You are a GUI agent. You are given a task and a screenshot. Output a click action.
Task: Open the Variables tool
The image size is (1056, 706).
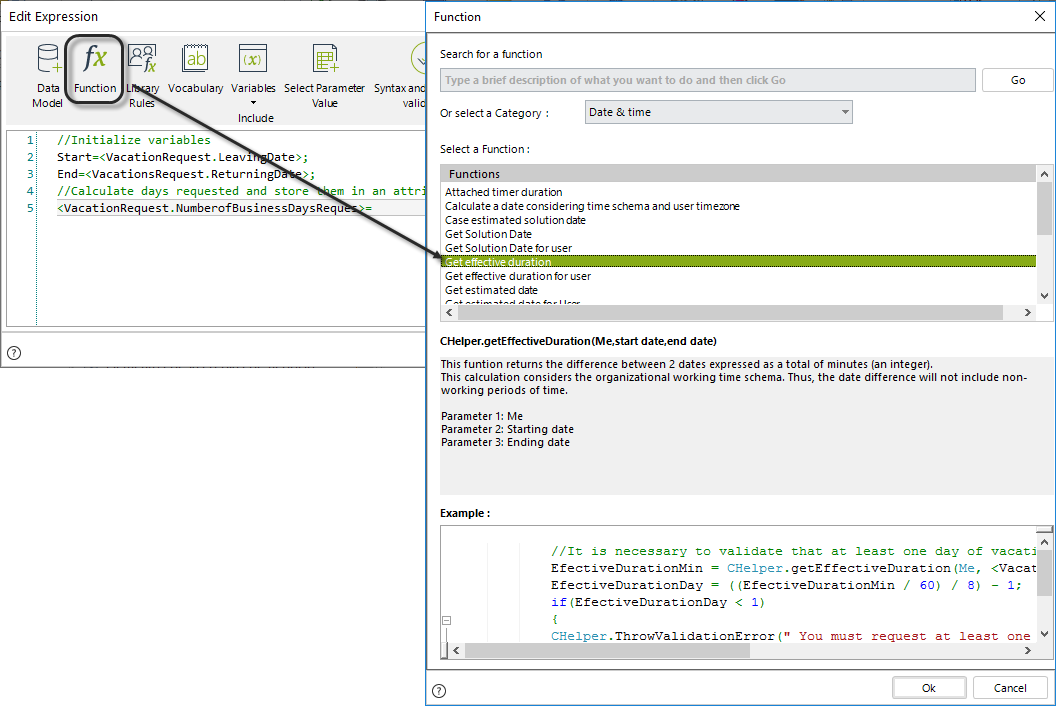click(x=253, y=69)
